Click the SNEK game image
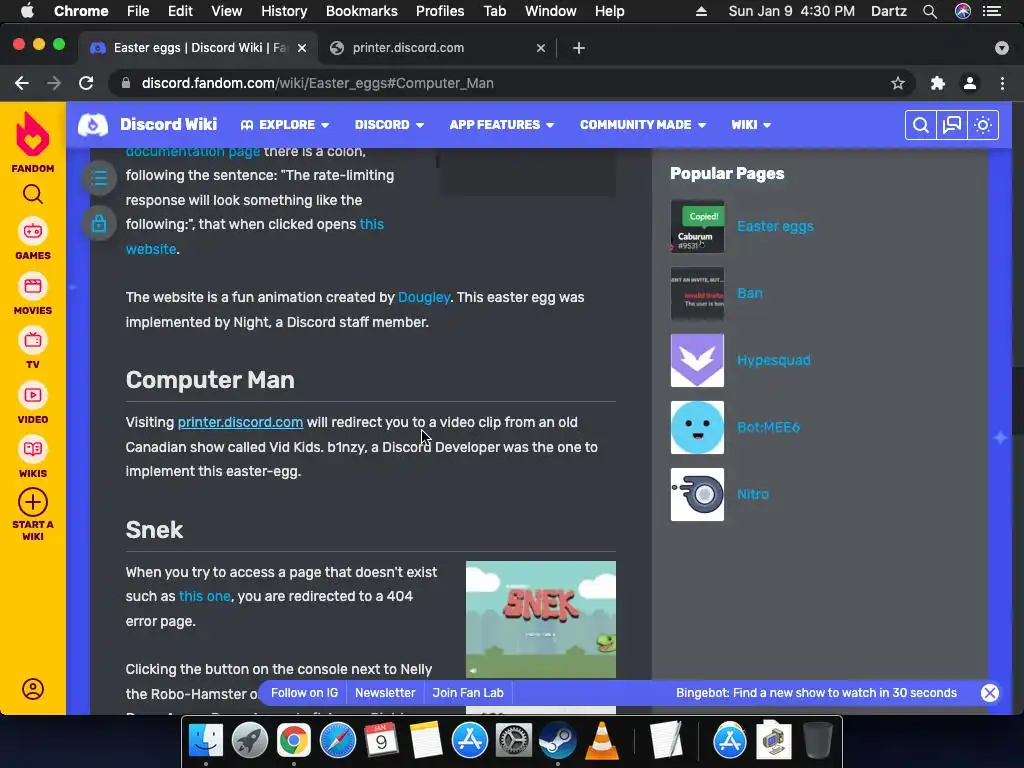Viewport: 1024px width, 768px height. point(541,619)
